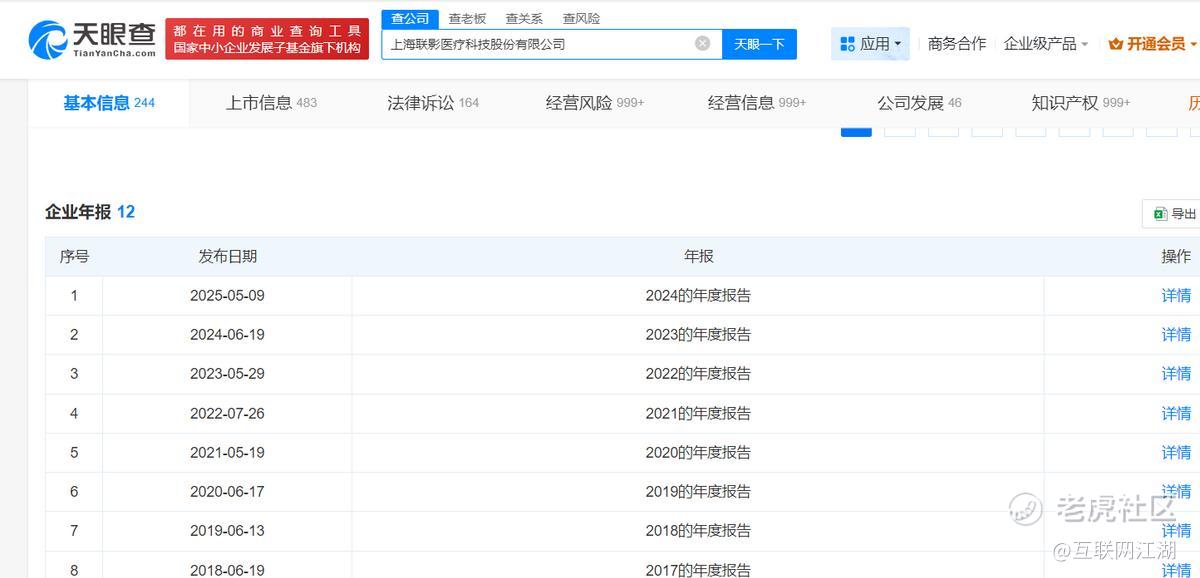Open the 法律诉讼 tab
Image resolution: width=1200 pixels, height=578 pixels.
pos(433,103)
